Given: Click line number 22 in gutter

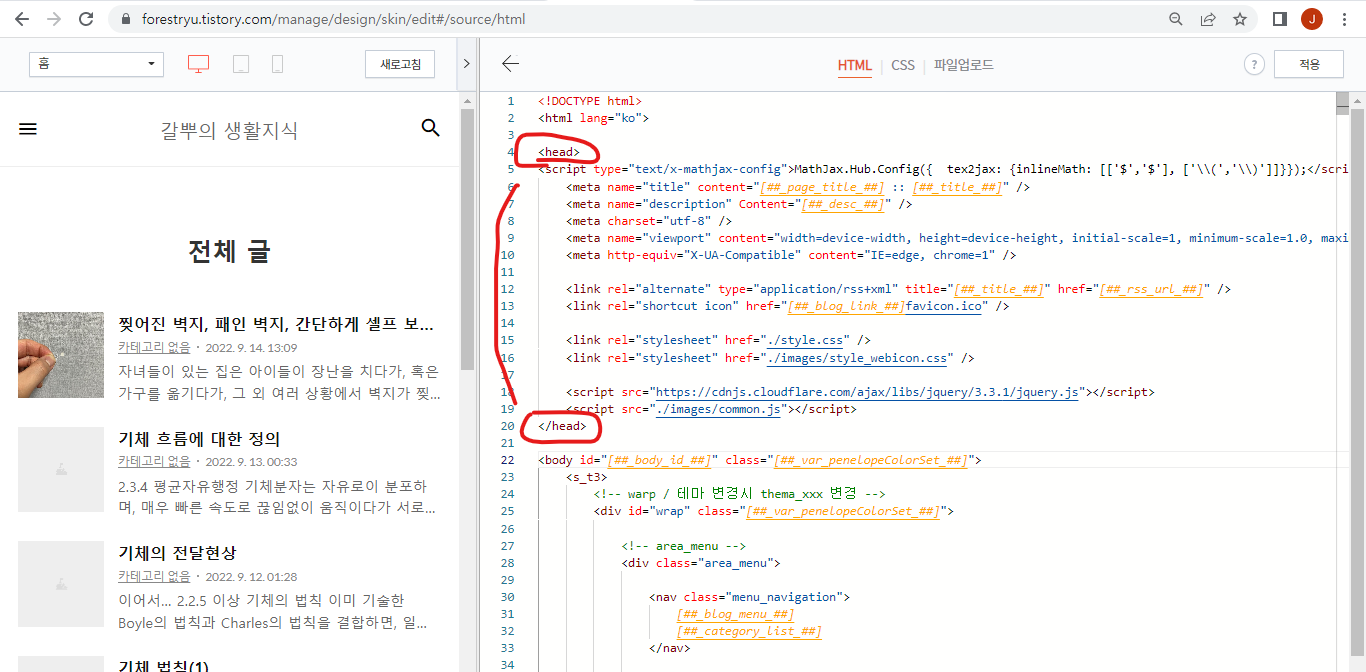Looking at the screenshot, I should pos(508,460).
